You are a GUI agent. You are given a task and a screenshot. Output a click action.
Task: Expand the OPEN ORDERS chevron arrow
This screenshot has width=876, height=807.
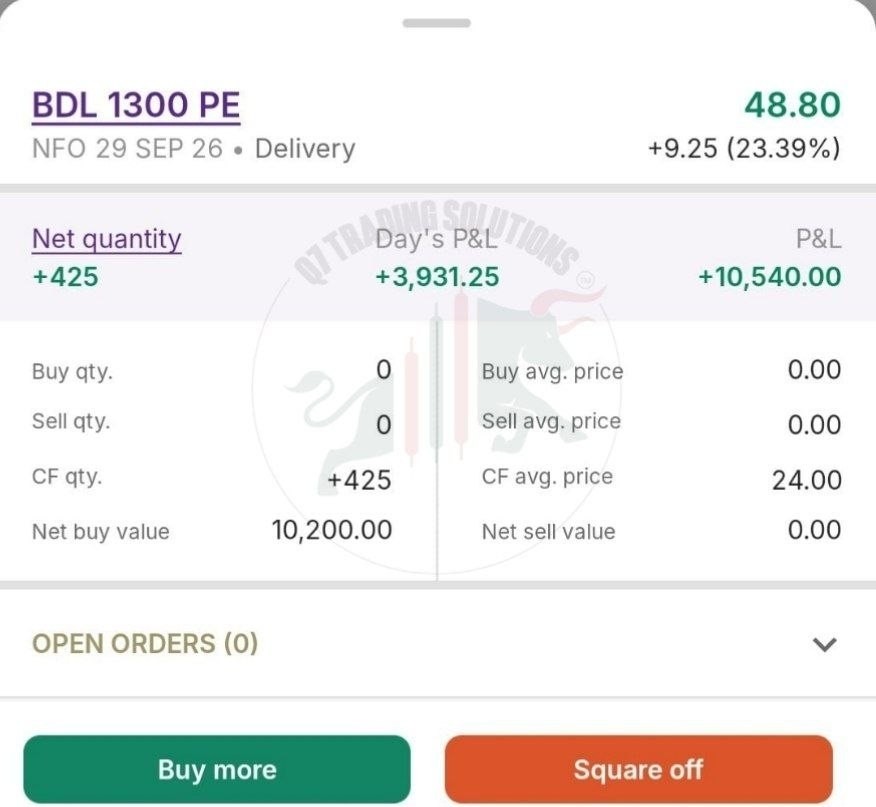pyautogui.click(x=825, y=644)
